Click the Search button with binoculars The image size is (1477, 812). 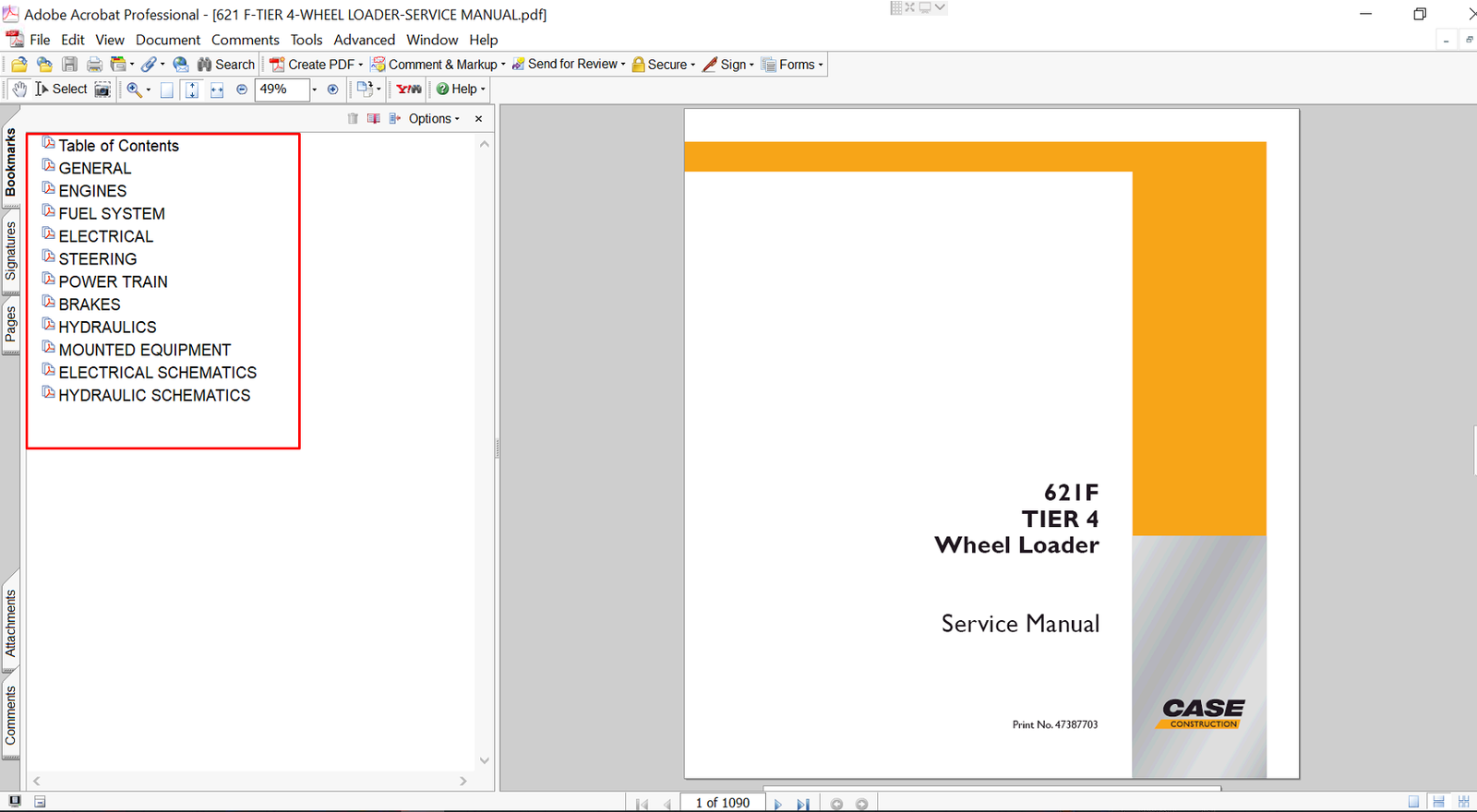point(226,65)
